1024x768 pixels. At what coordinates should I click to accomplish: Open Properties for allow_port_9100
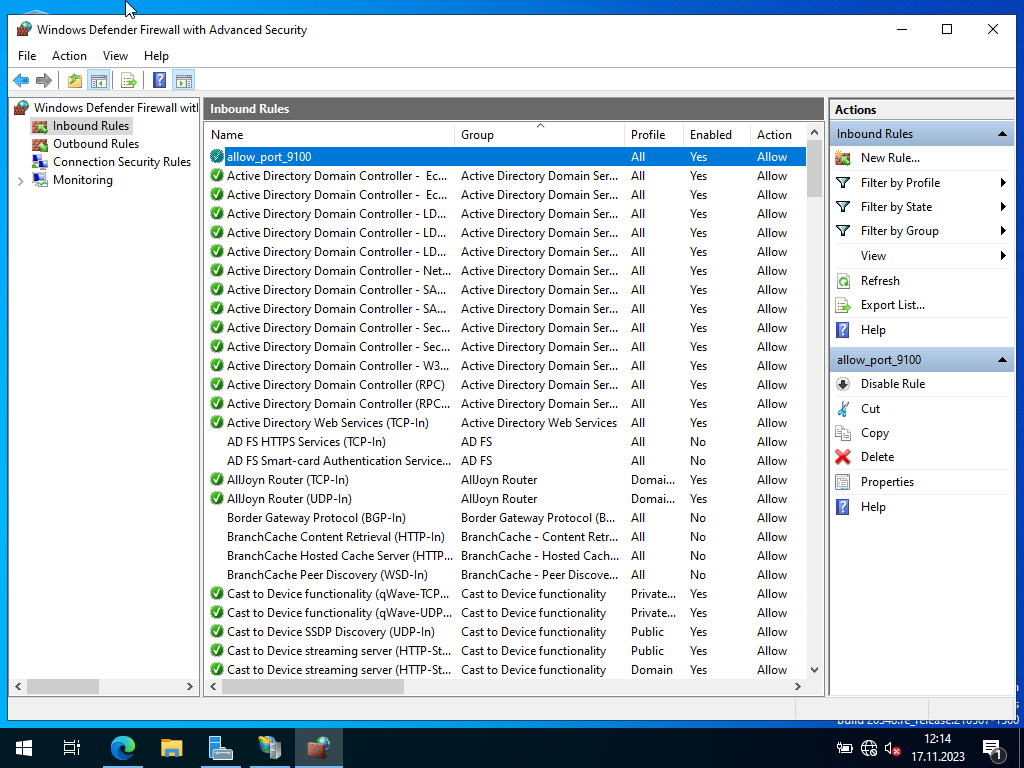(x=887, y=482)
